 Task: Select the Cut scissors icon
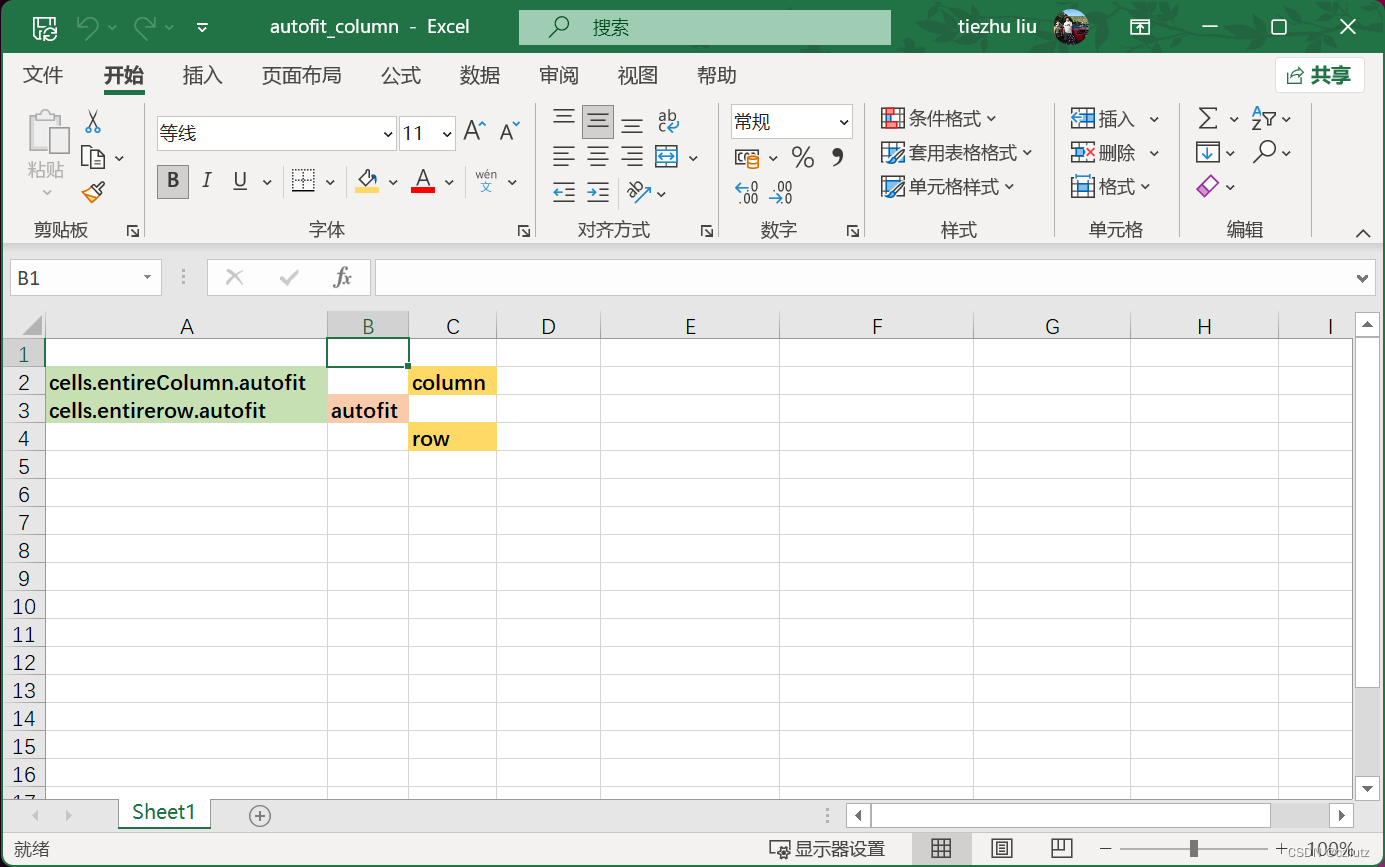tap(93, 122)
